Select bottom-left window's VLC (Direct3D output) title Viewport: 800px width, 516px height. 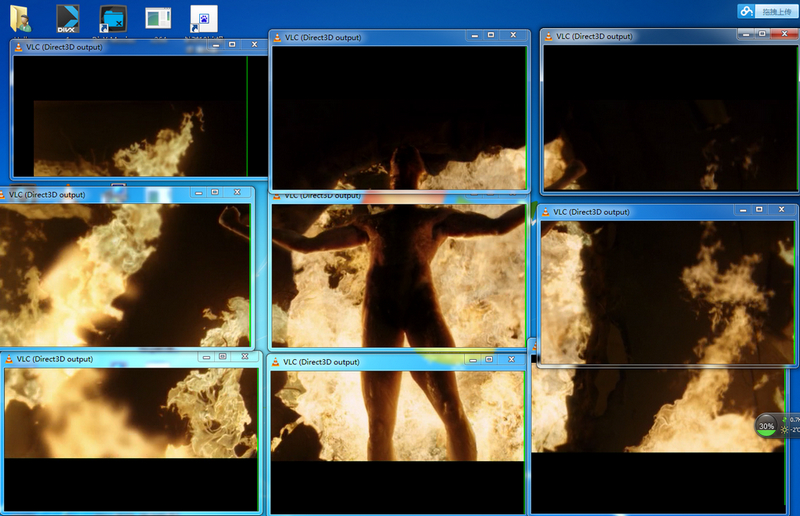click(x=55, y=359)
